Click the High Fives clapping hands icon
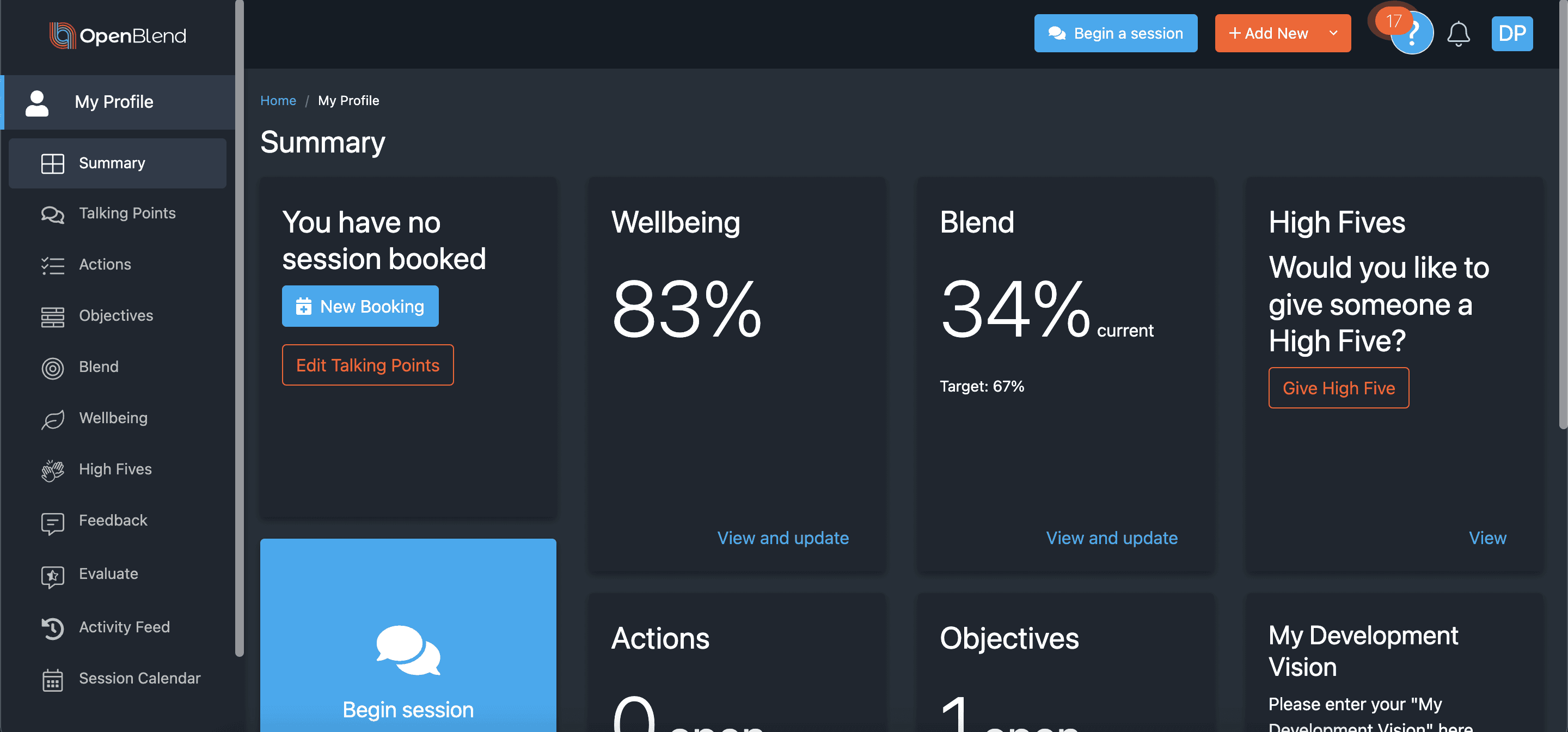Screen dimensions: 1568x732 (52, 470)
